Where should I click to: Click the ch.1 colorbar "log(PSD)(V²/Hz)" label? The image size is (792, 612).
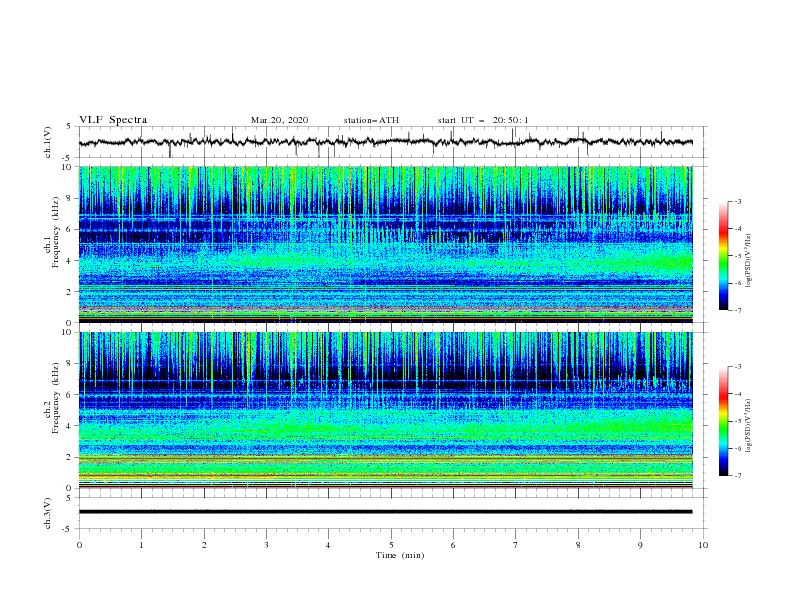tap(749, 261)
